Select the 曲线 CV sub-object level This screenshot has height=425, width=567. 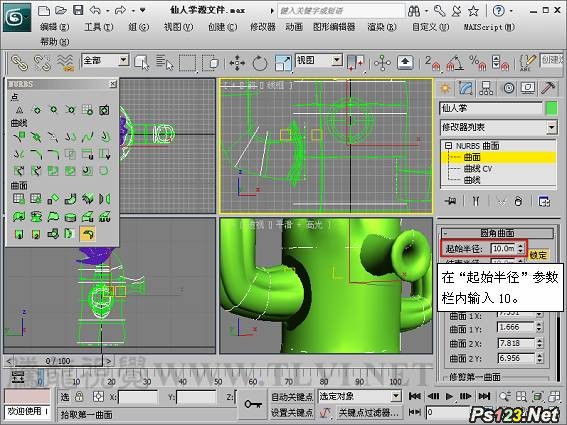tap(478, 169)
